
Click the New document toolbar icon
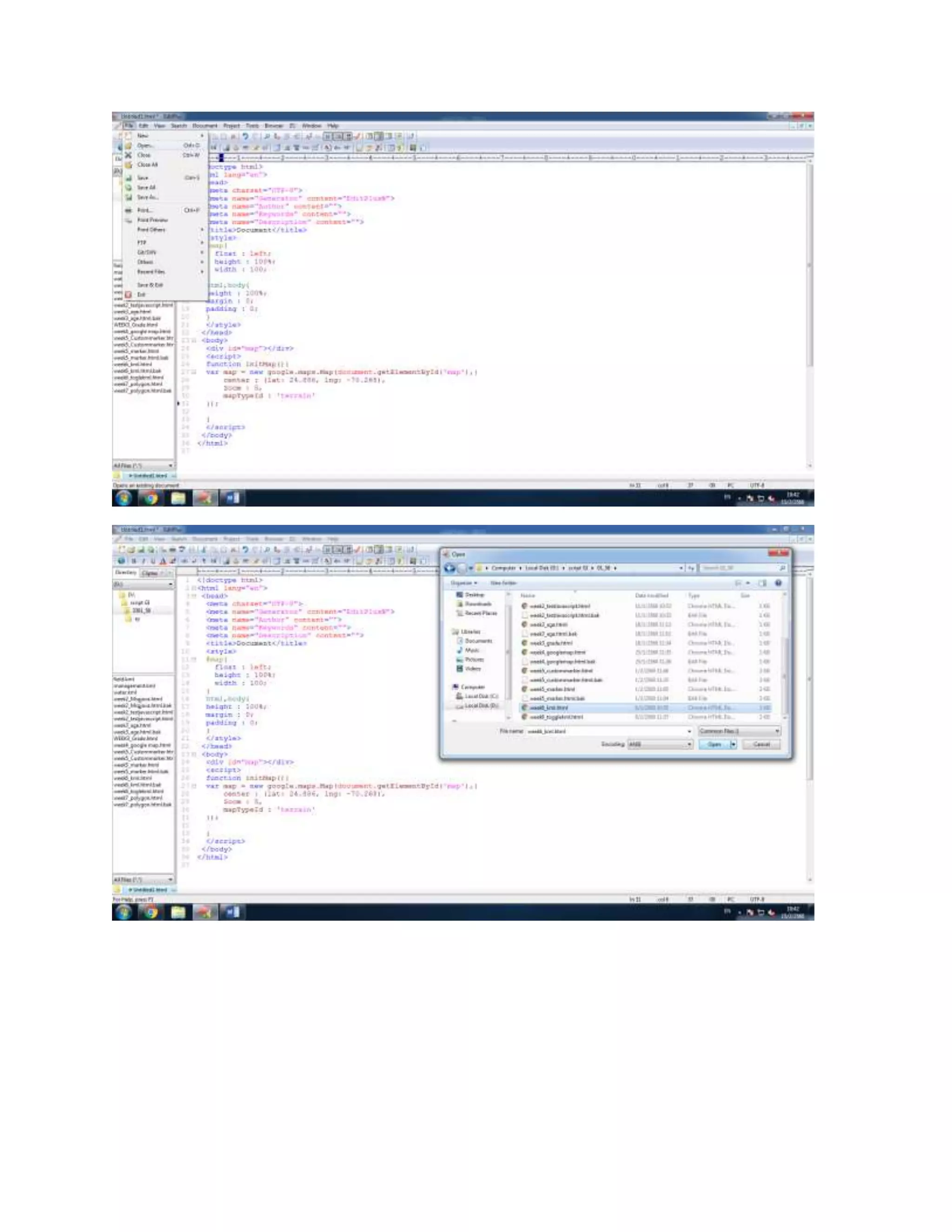121,549
